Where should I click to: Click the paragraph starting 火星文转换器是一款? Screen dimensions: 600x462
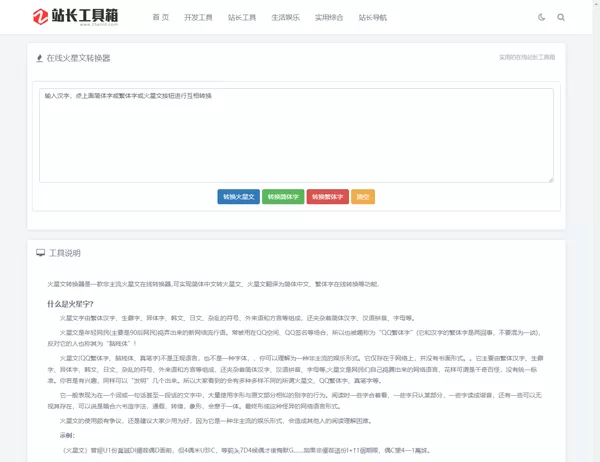pyautogui.click(x=213, y=284)
